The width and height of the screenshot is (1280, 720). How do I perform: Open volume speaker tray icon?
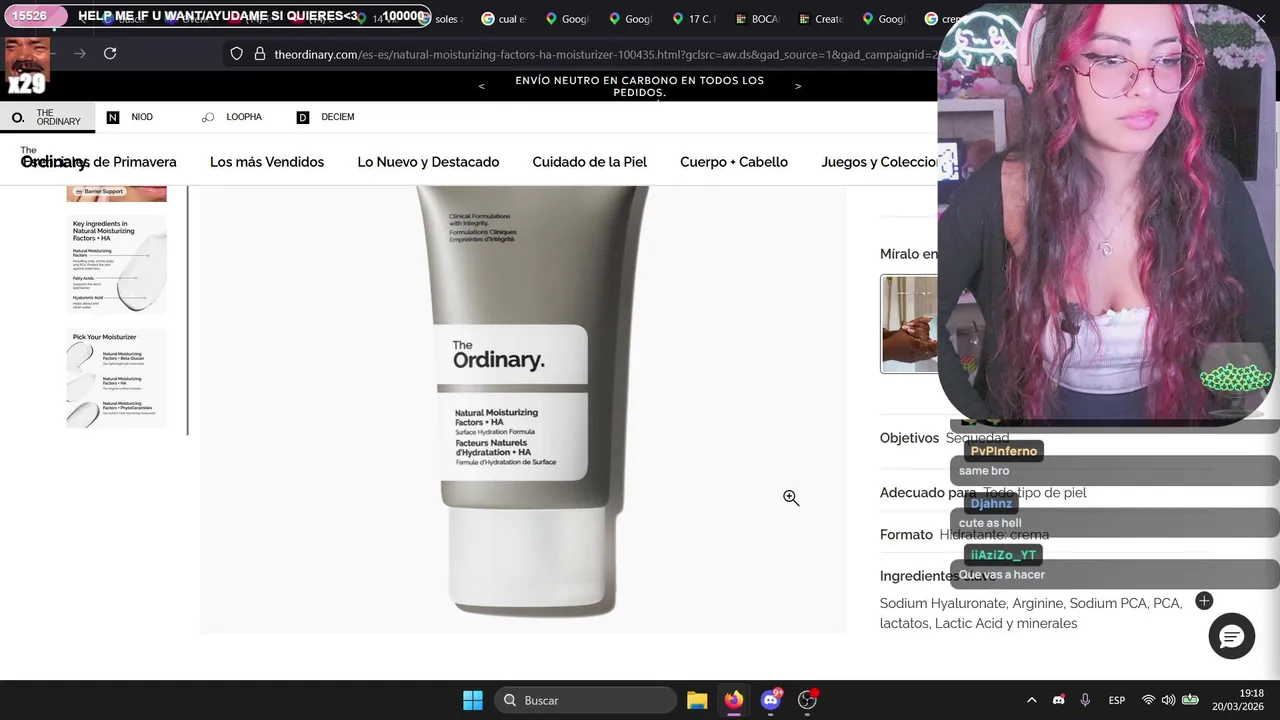pyautogui.click(x=1168, y=700)
